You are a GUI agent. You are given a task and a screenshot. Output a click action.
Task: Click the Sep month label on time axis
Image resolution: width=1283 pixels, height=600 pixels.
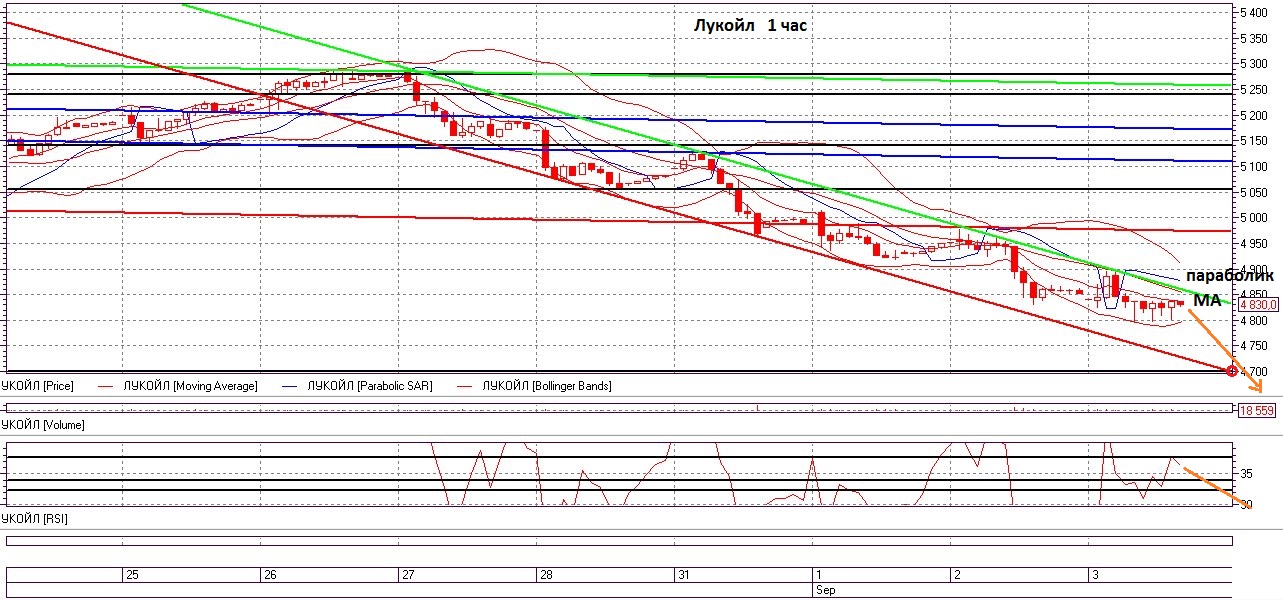pos(825,591)
